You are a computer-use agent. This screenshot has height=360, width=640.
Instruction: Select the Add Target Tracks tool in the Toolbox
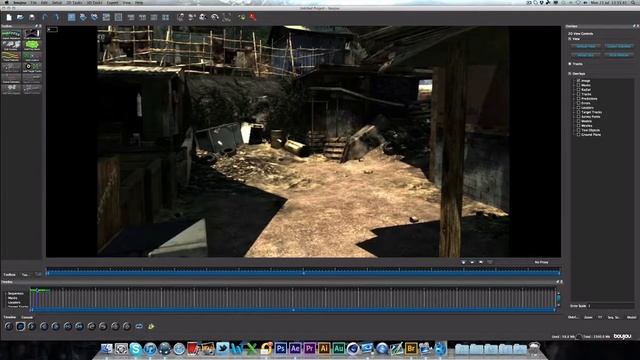pos(32,67)
